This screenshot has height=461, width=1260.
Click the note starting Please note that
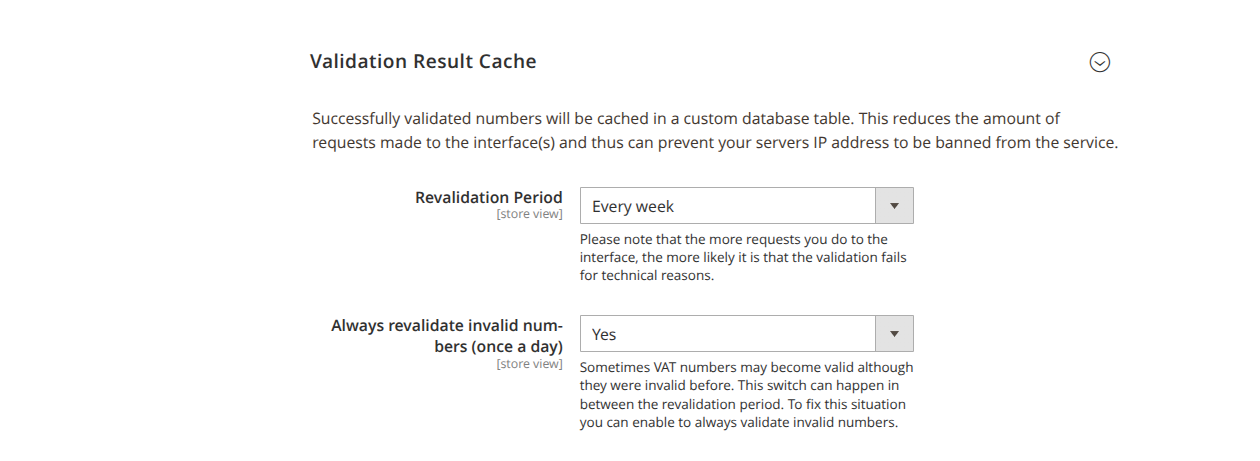(x=743, y=257)
